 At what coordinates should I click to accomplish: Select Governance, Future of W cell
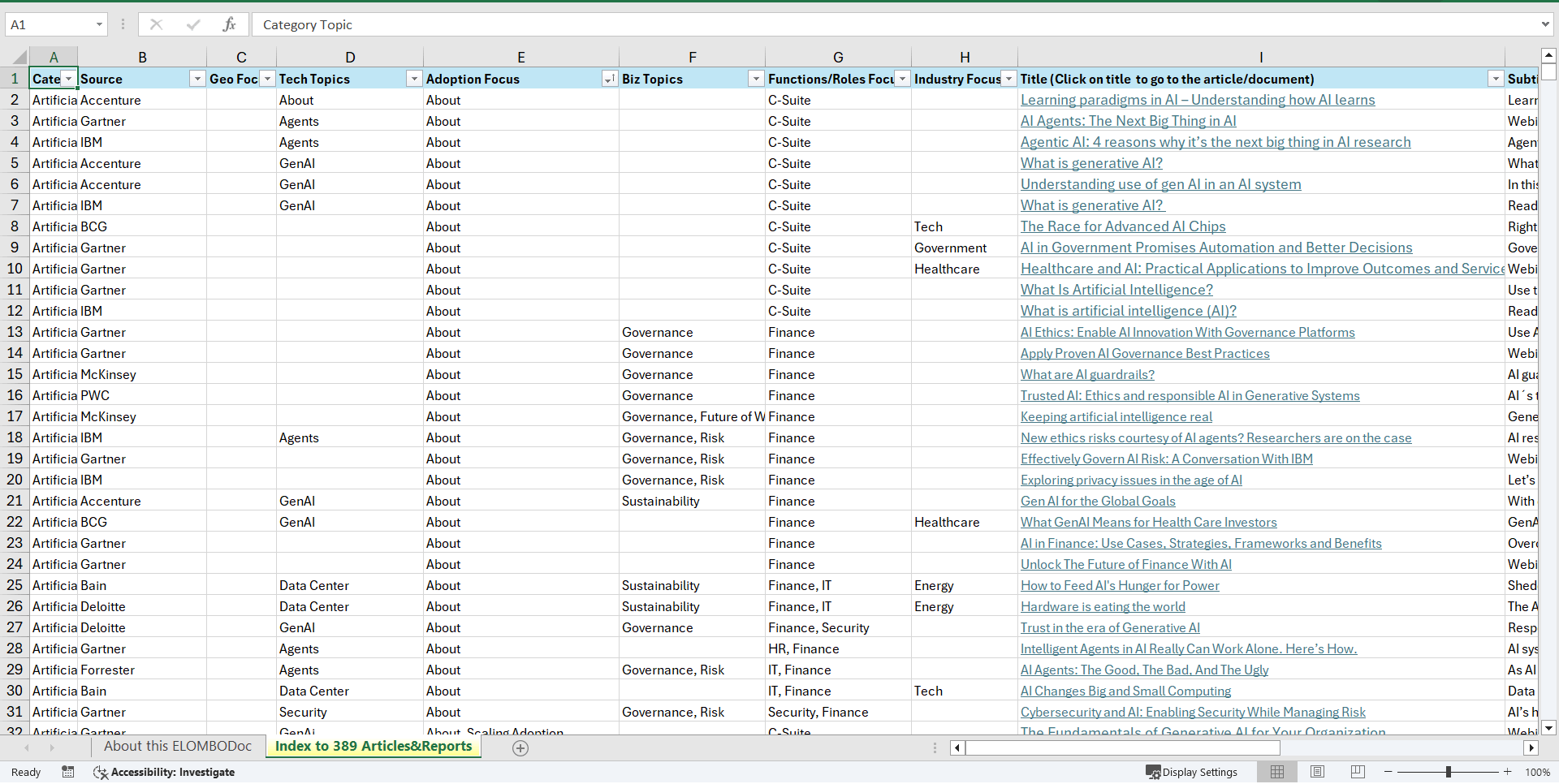[x=692, y=416]
